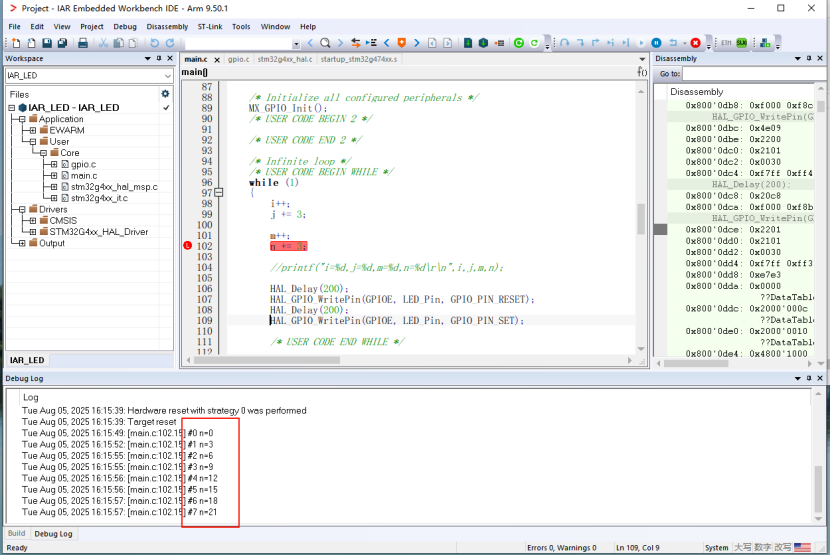The image size is (830, 556).
Task: Click the Navigate Forward page icon
Action: coord(447,43)
